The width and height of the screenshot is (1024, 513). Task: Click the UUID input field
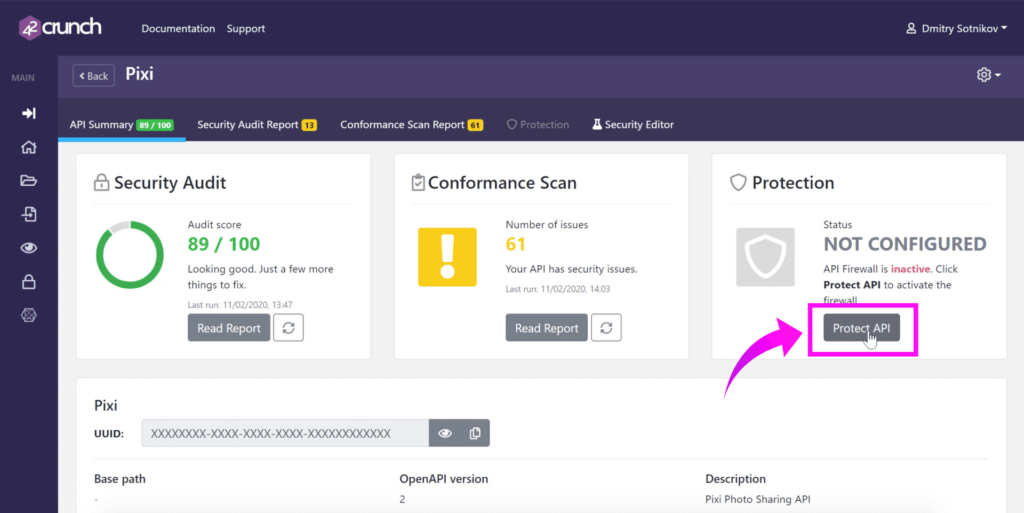click(x=285, y=433)
